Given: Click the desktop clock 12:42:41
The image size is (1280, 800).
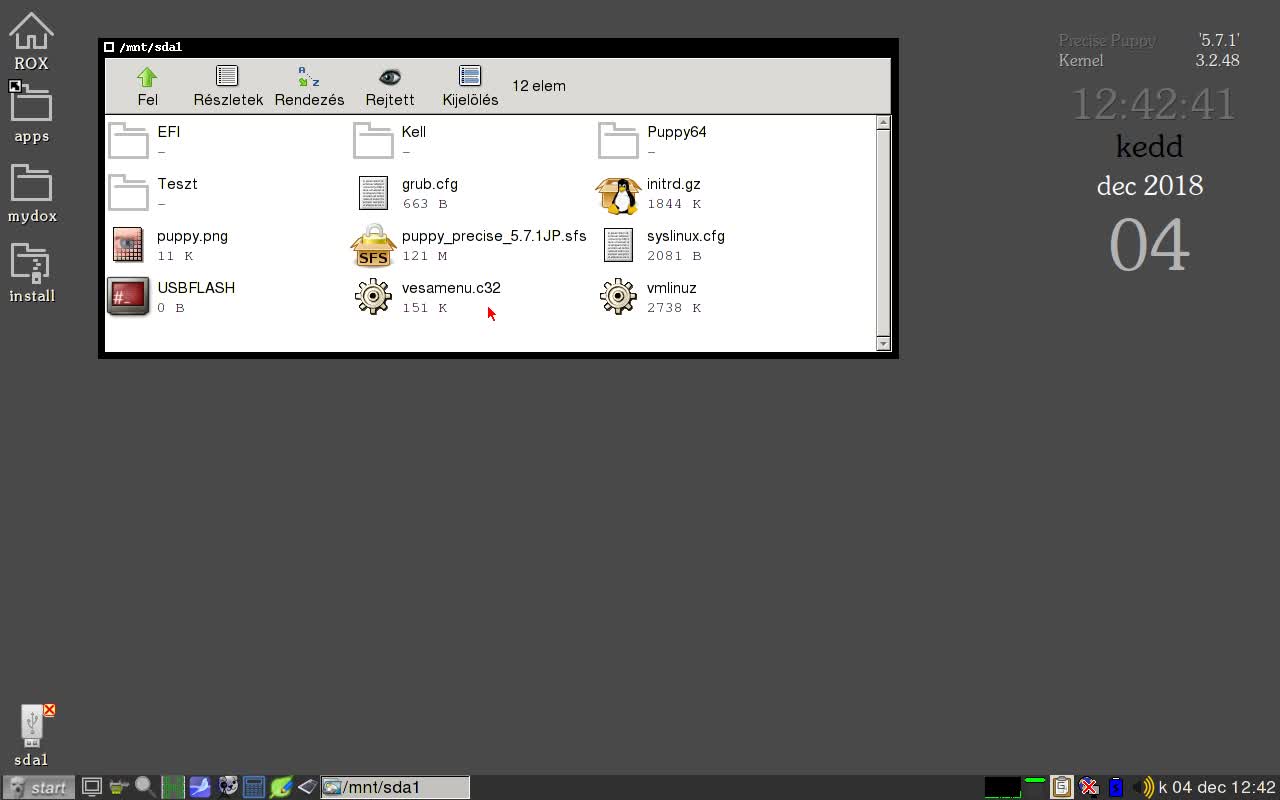Looking at the screenshot, I should click(x=1153, y=104).
